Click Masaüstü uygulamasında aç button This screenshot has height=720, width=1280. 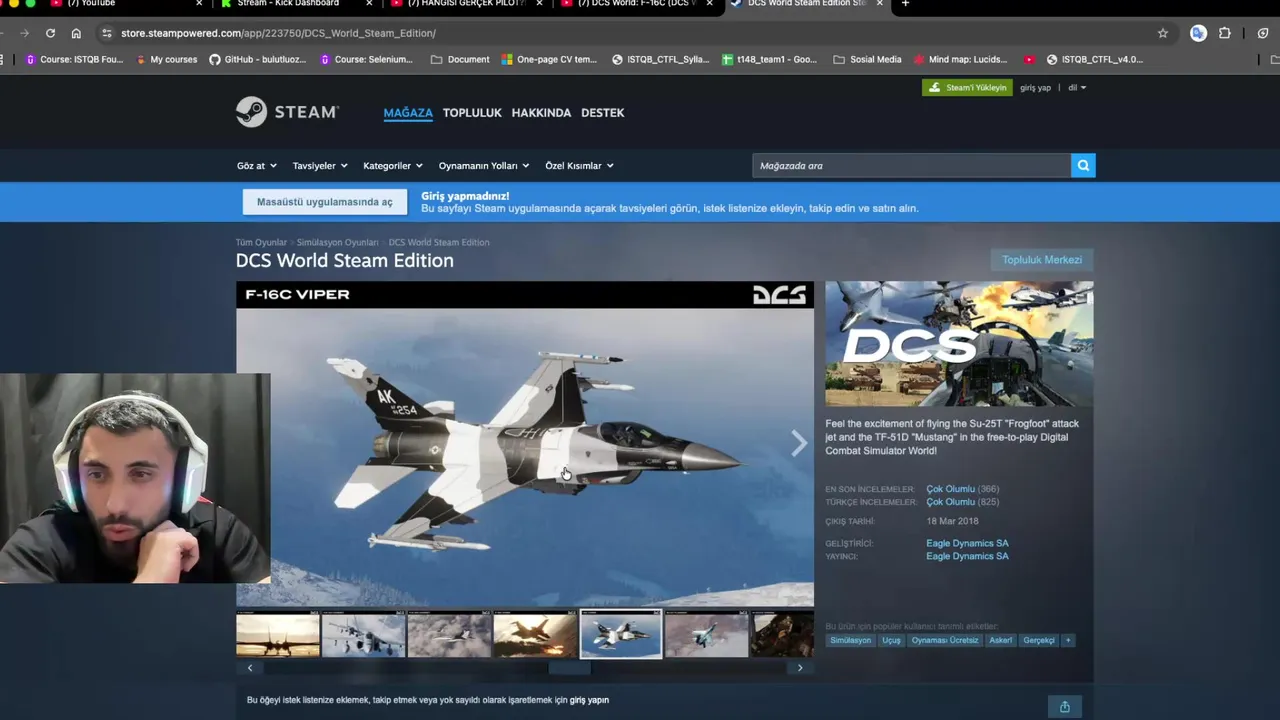pyautogui.click(x=324, y=202)
